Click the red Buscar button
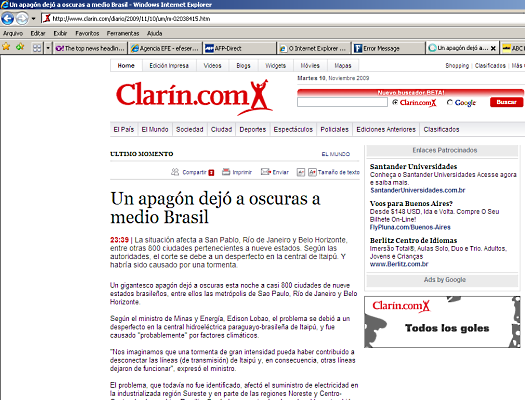 coord(506,102)
